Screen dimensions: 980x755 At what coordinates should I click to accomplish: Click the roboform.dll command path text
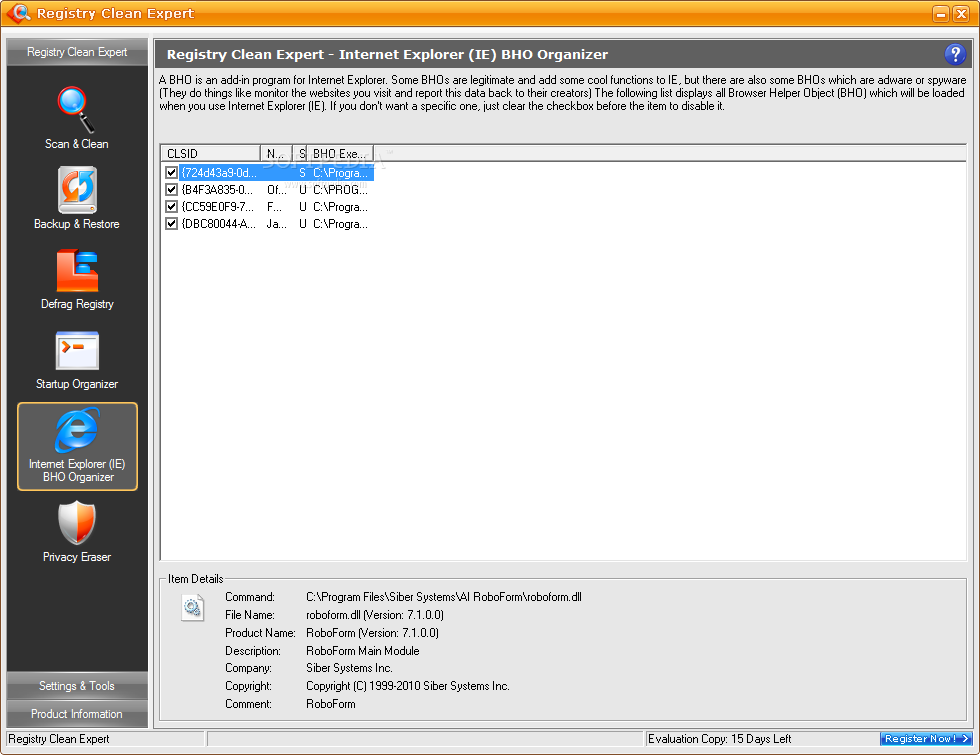pos(444,597)
